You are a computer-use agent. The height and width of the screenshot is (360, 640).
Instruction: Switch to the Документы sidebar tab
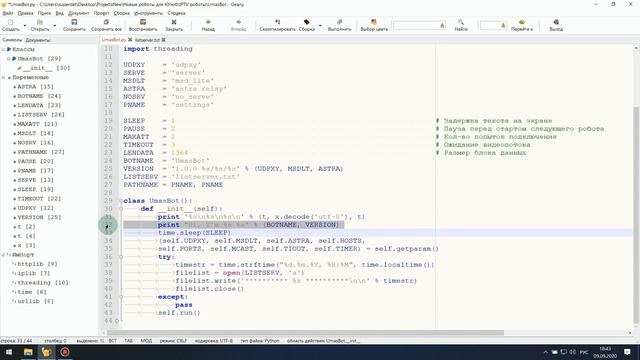point(38,40)
